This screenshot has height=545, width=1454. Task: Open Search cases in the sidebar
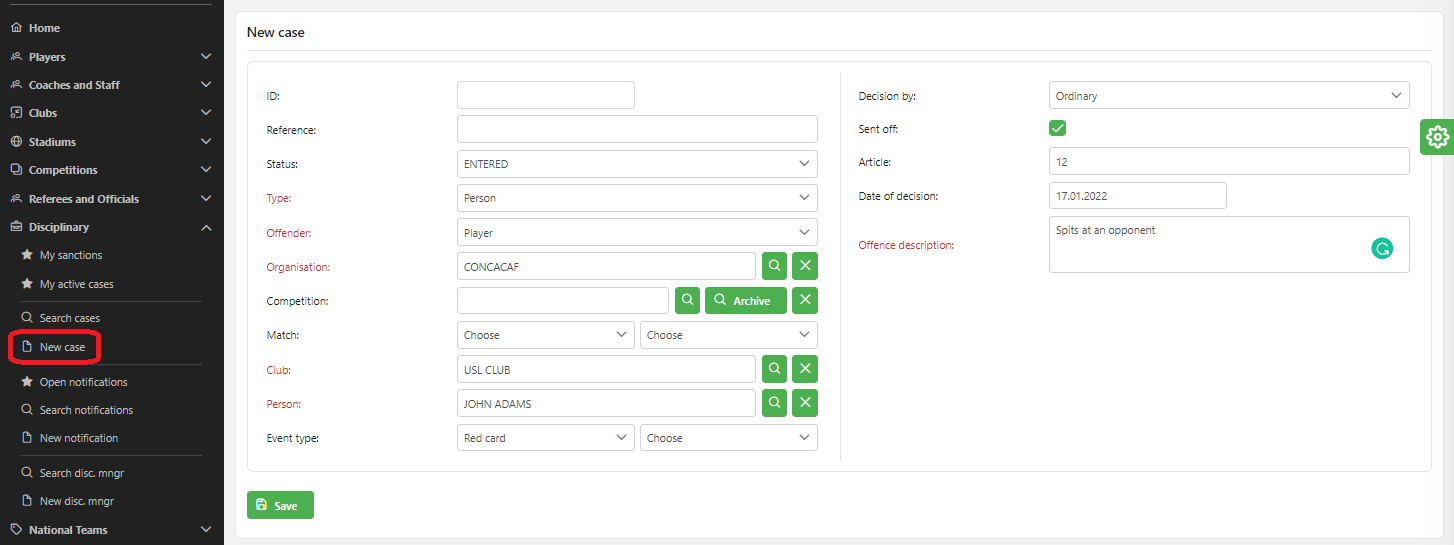point(69,318)
